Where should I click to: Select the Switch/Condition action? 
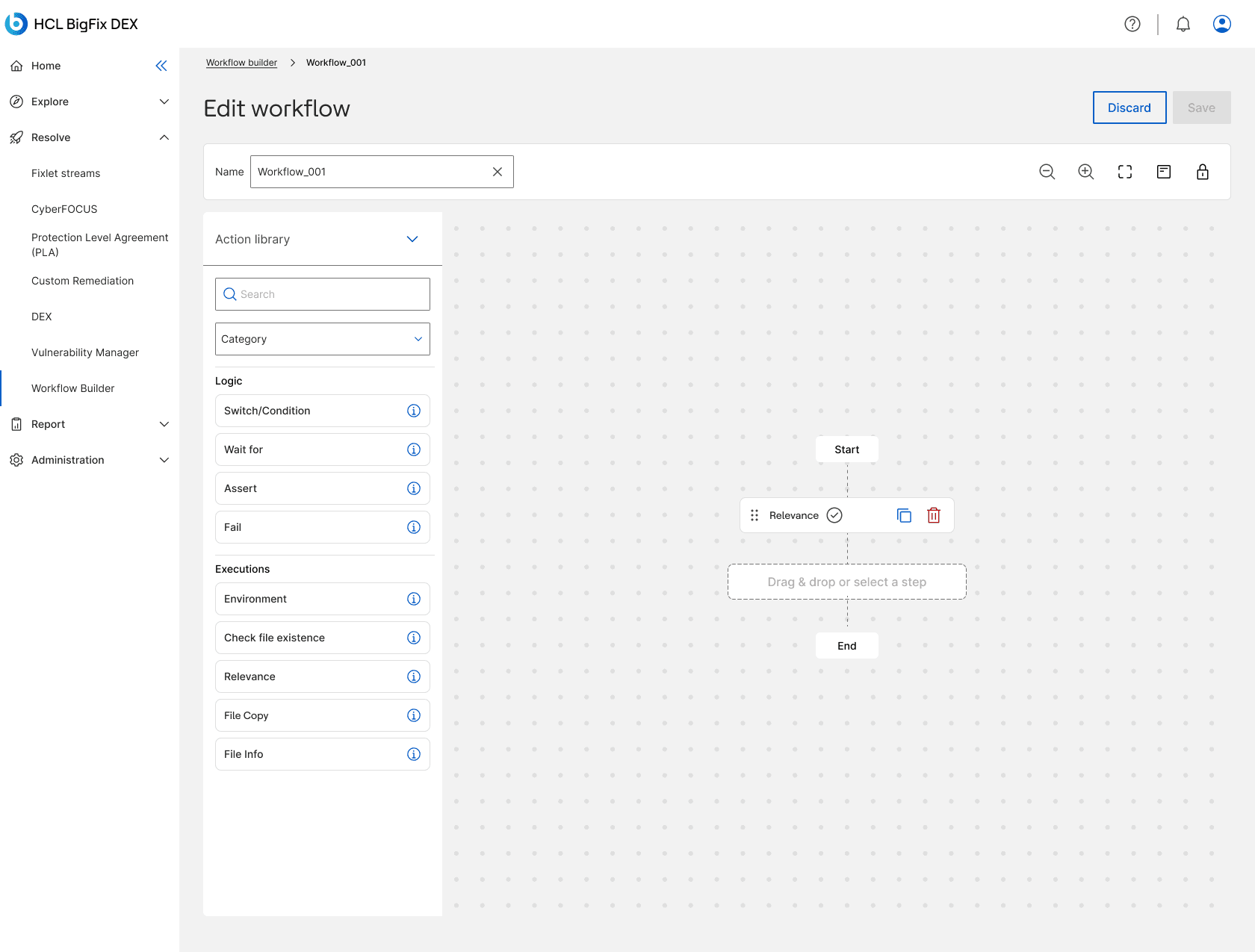pos(323,411)
